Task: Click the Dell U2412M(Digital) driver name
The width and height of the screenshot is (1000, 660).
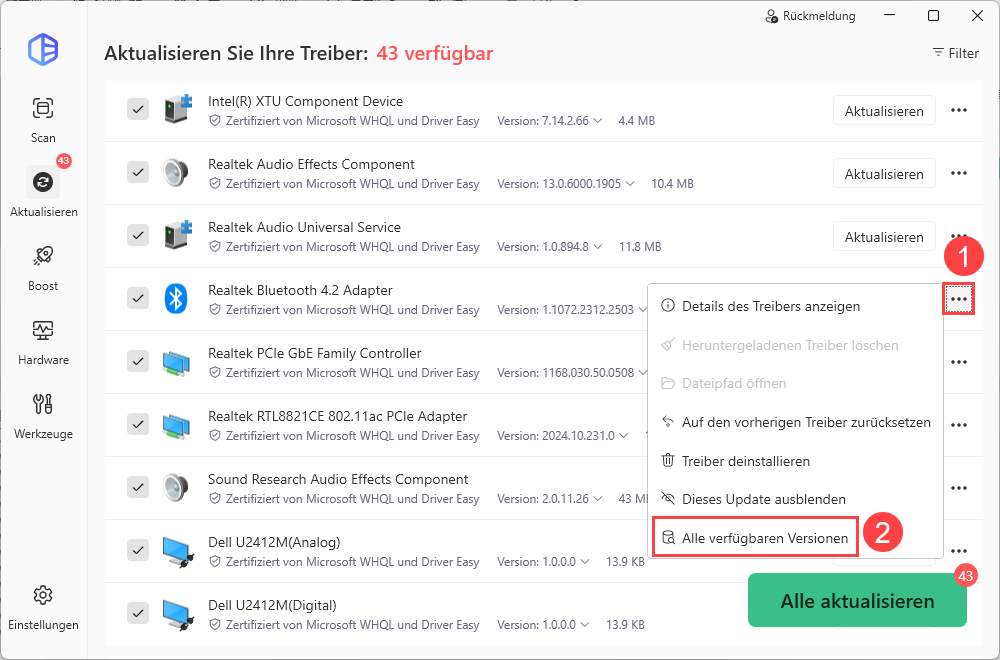Action: pos(272,605)
